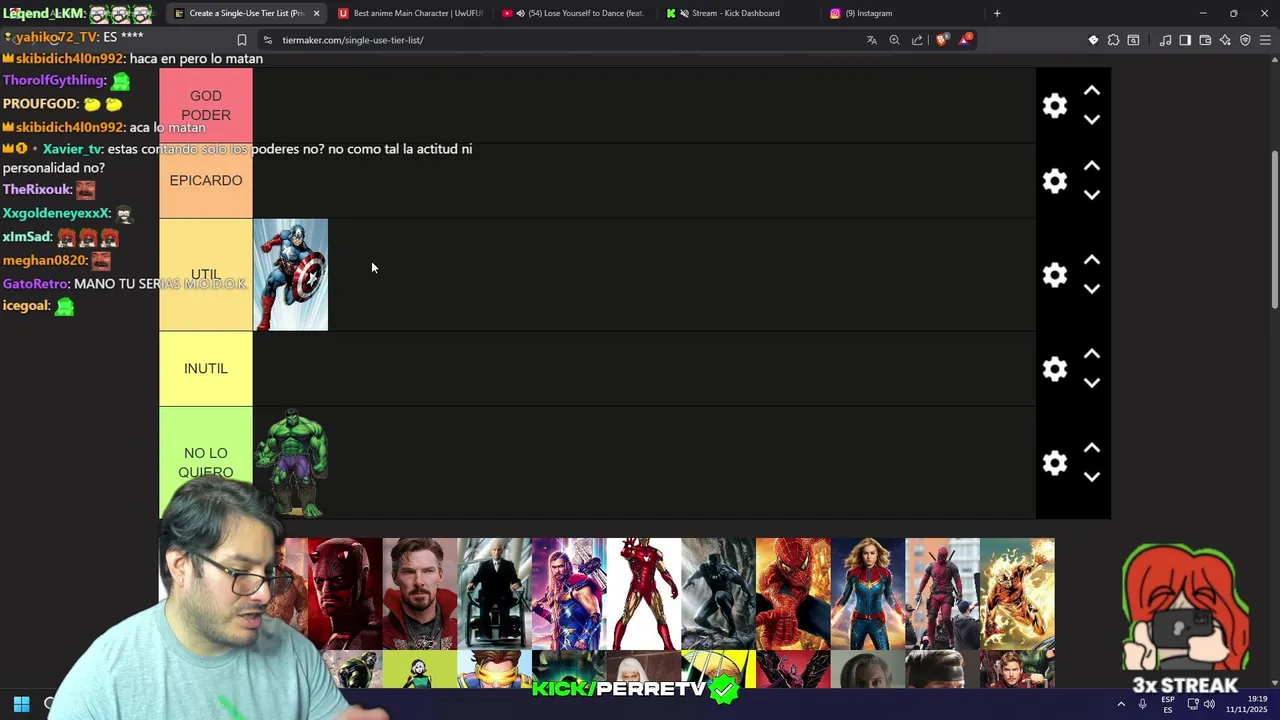The height and width of the screenshot is (720, 1280).
Task: Click the NO LO QUIERO tier label
Action: pos(206,463)
